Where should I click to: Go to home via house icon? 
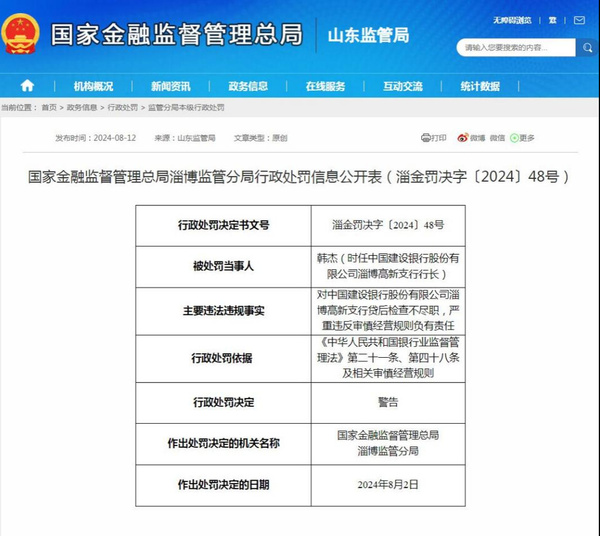[x=27, y=85]
